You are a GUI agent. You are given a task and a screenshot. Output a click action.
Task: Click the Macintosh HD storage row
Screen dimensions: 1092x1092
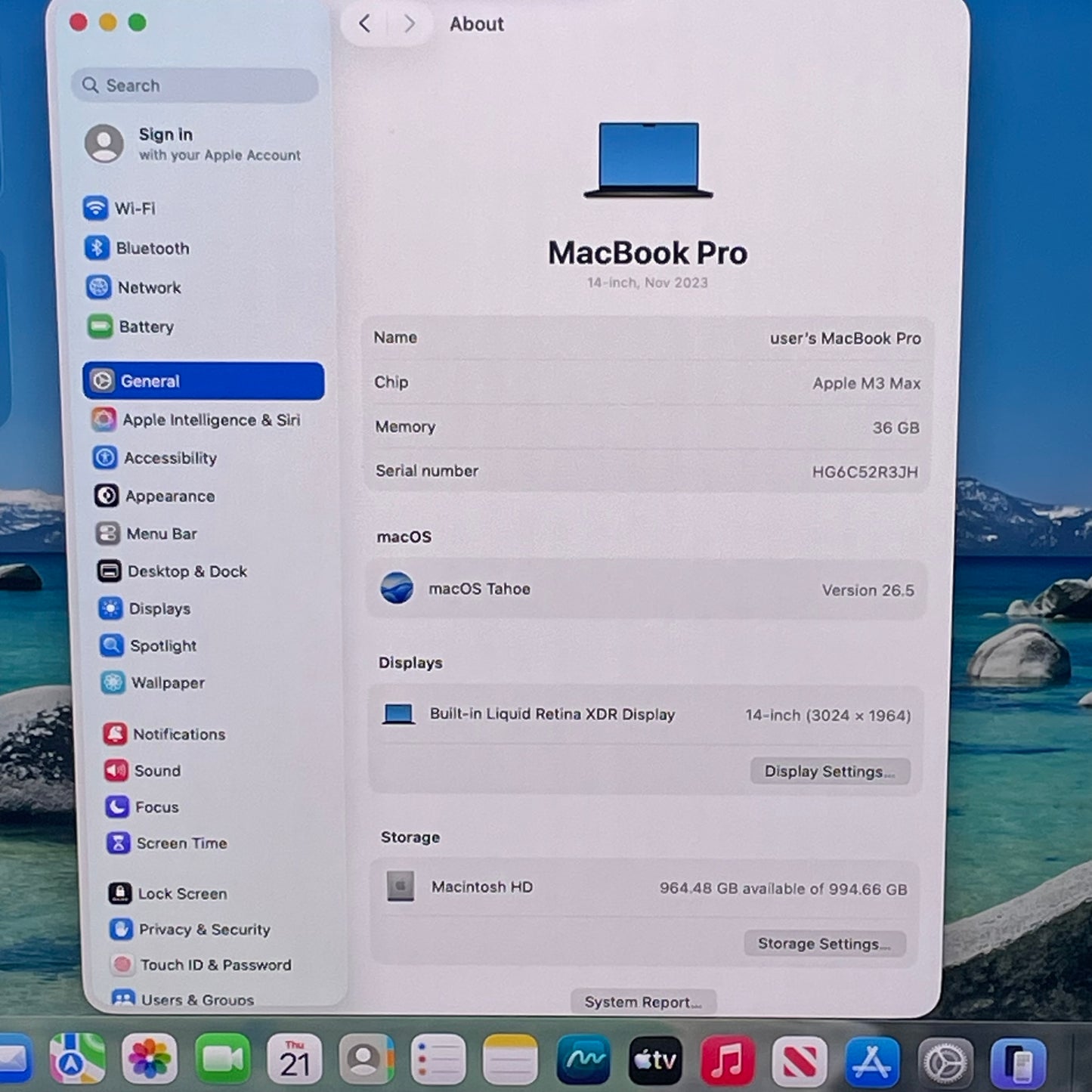point(645,887)
